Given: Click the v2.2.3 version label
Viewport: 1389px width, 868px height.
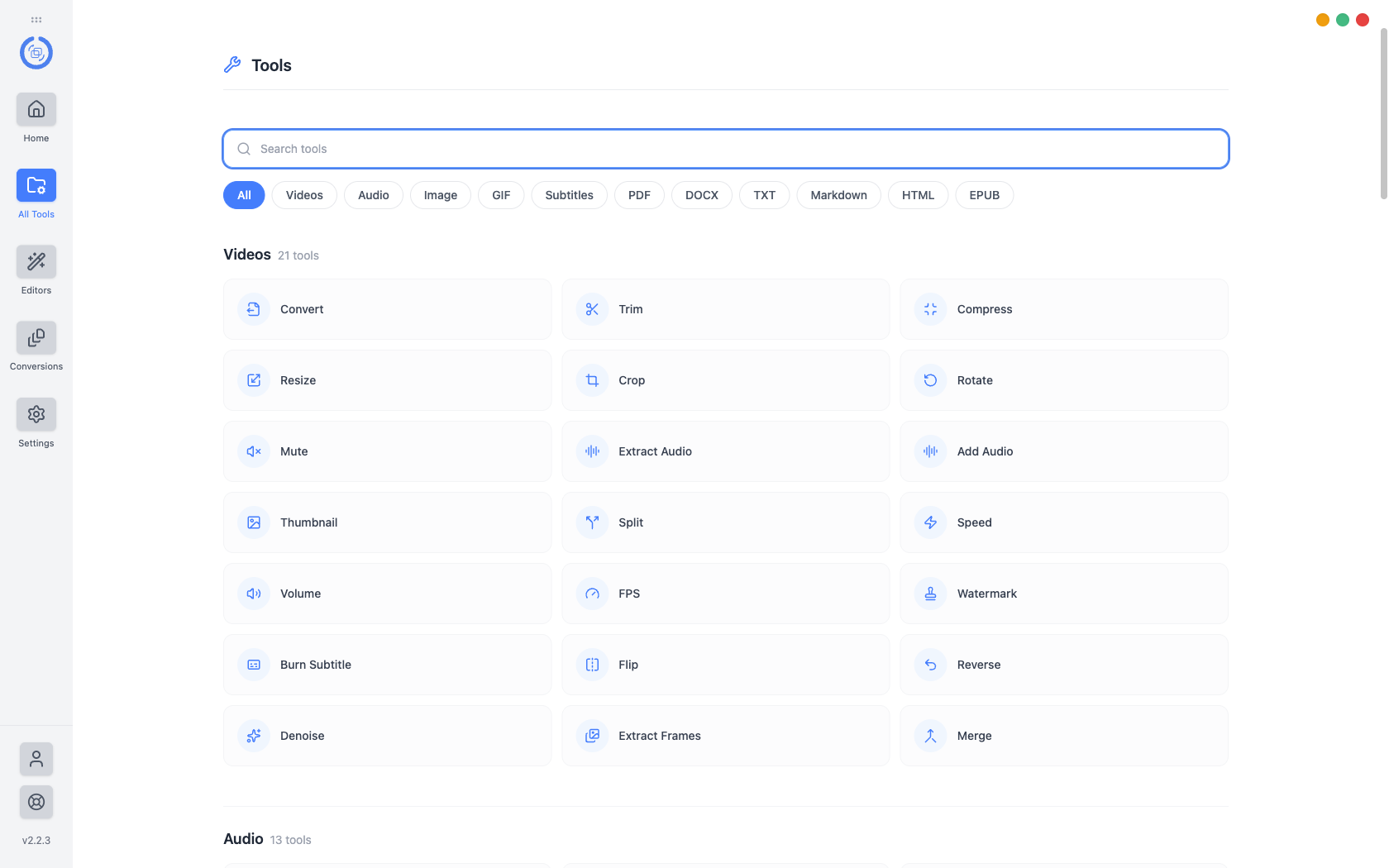Looking at the screenshot, I should [x=36, y=841].
